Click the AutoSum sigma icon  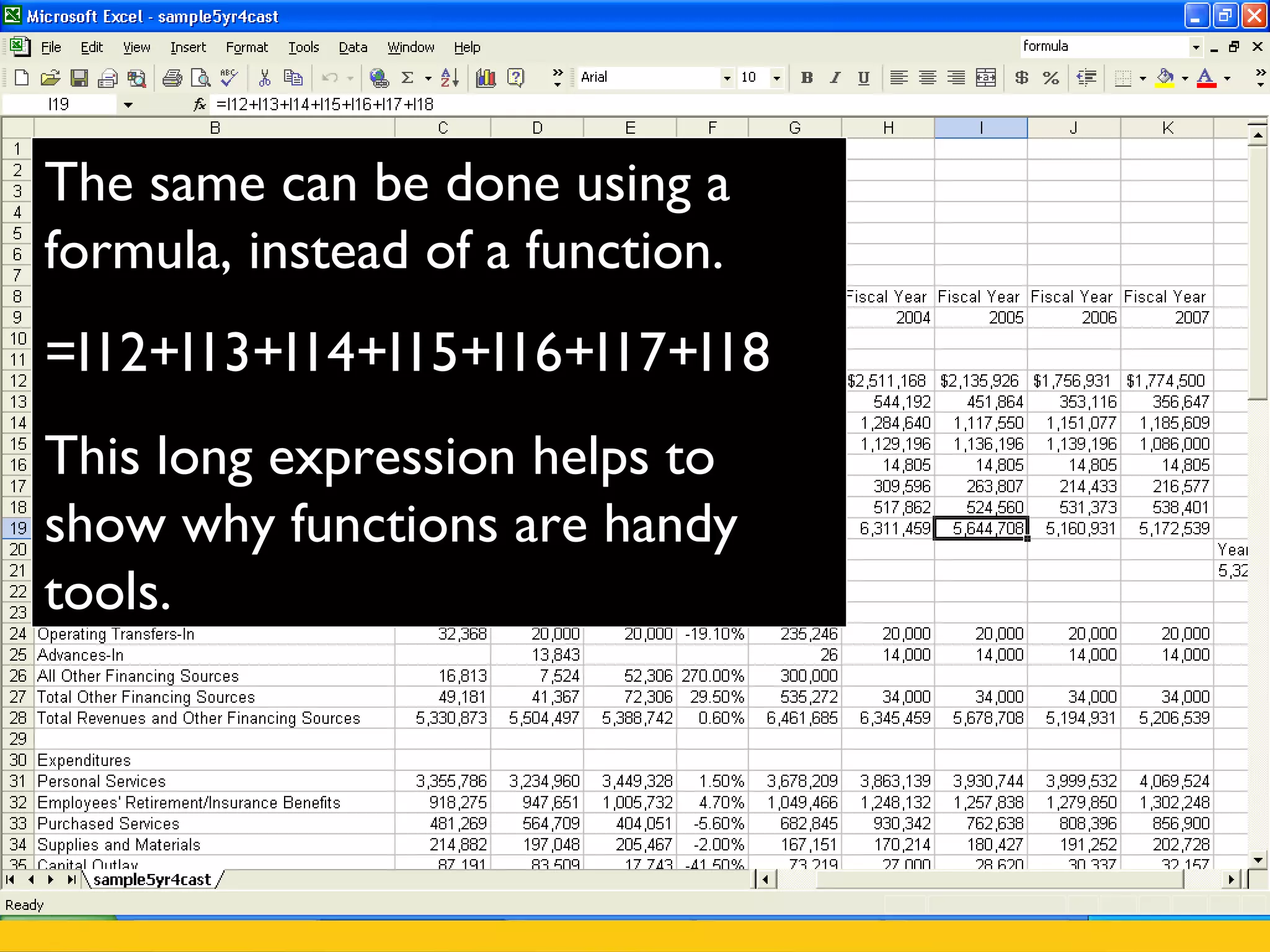407,77
